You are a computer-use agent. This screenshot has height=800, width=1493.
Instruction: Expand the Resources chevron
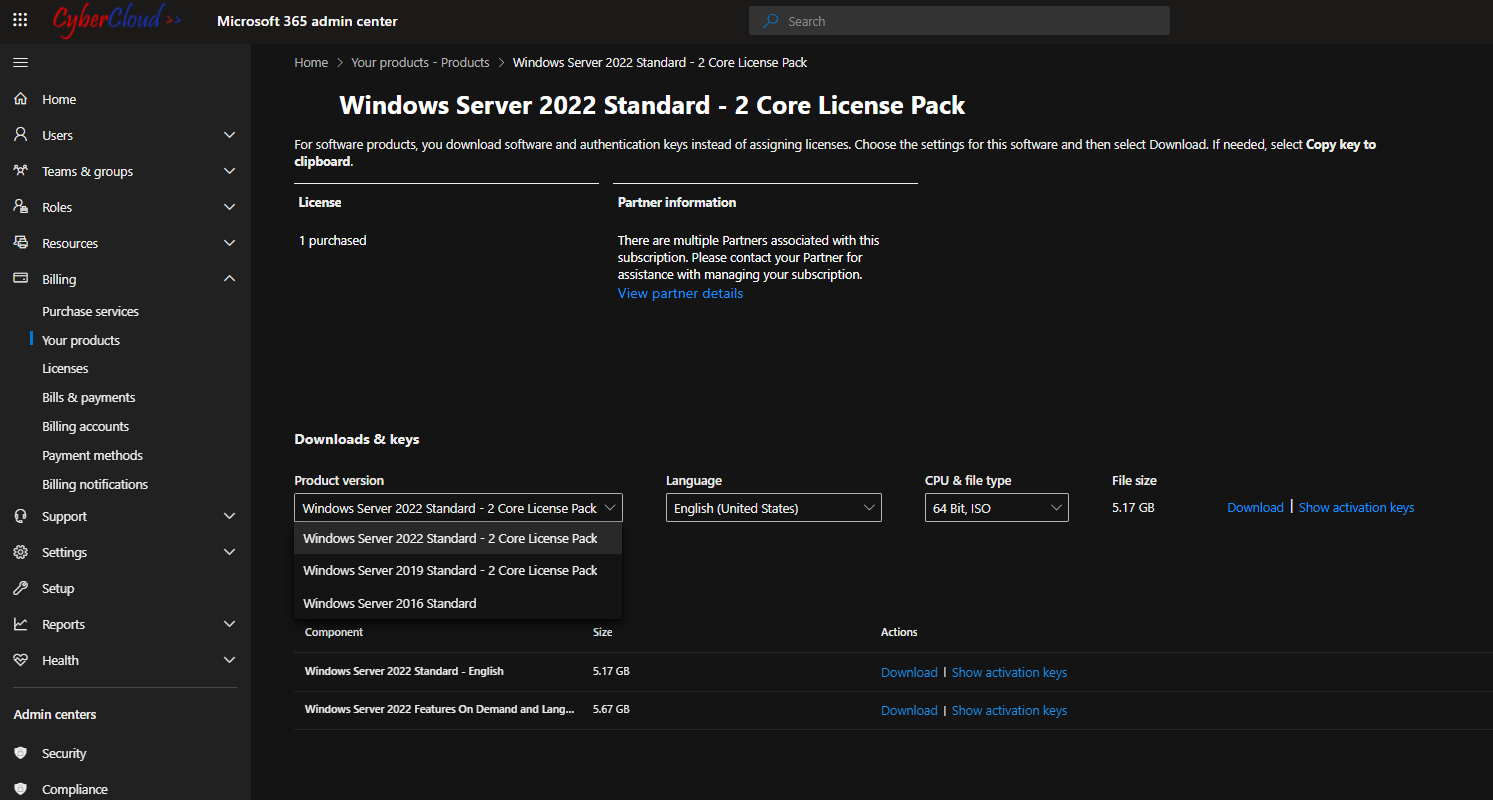229,243
